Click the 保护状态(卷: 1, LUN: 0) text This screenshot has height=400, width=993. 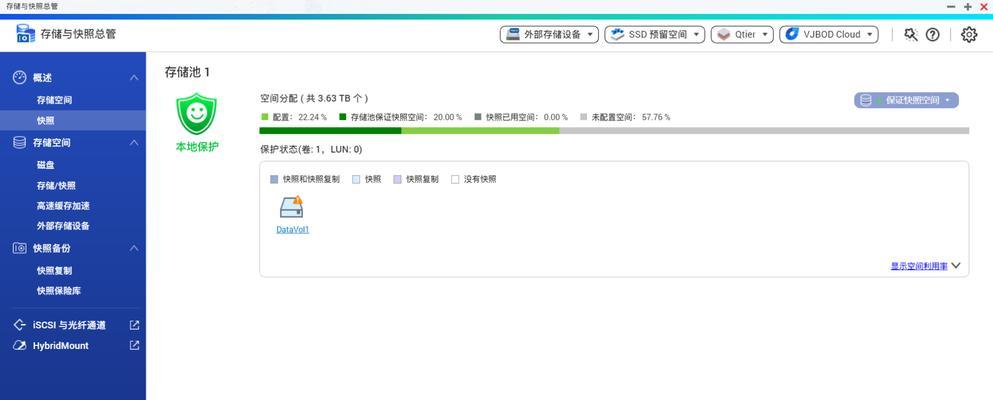[x=311, y=150]
